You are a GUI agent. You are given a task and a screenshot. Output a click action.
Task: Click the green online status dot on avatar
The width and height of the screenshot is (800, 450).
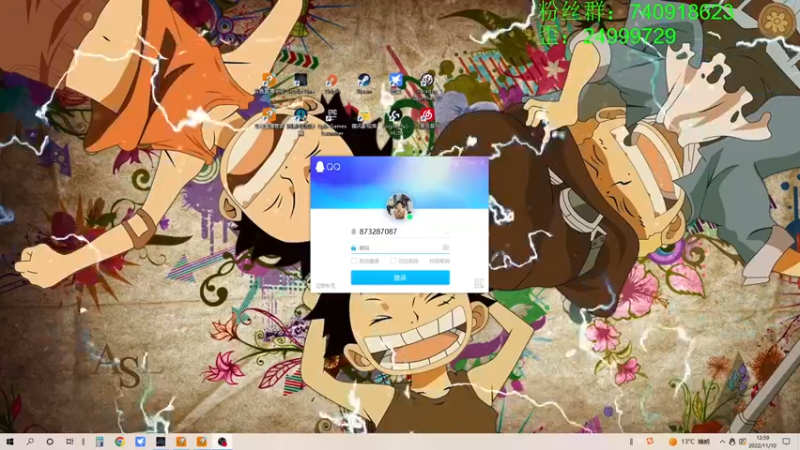tap(409, 216)
